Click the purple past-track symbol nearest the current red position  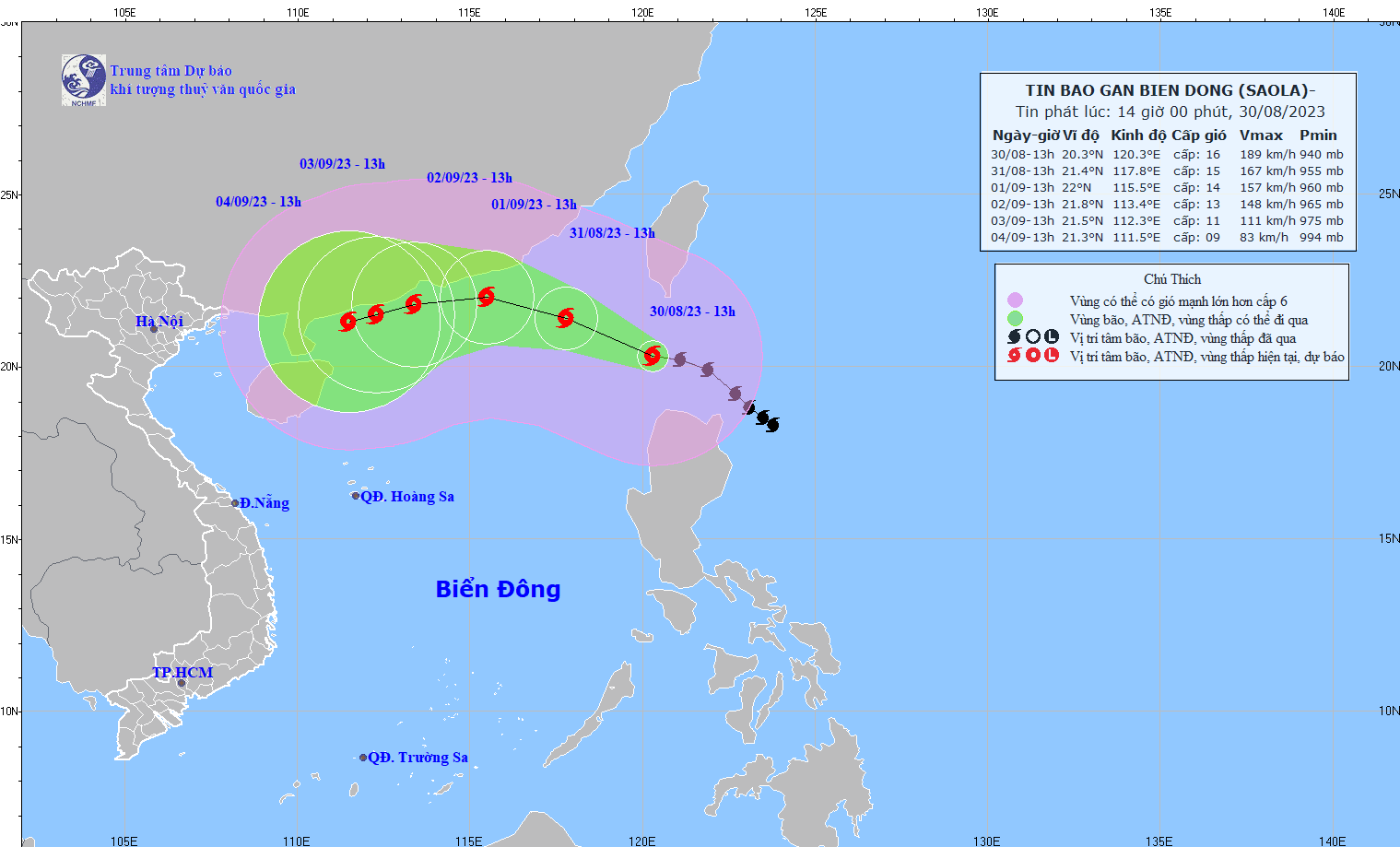coord(680,359)
